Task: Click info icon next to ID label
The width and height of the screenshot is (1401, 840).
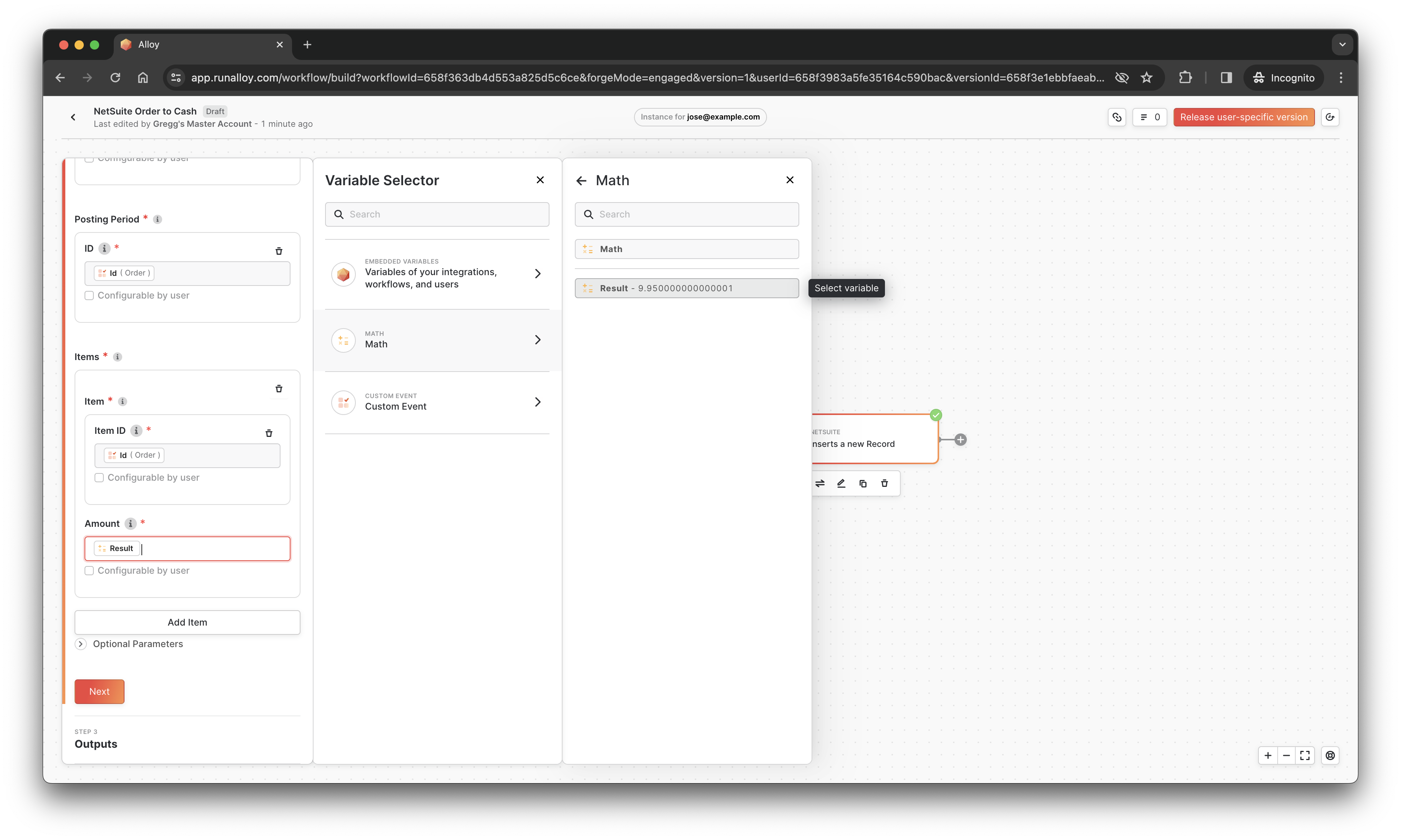Action: pyautogui.click(x=104, y=249)
